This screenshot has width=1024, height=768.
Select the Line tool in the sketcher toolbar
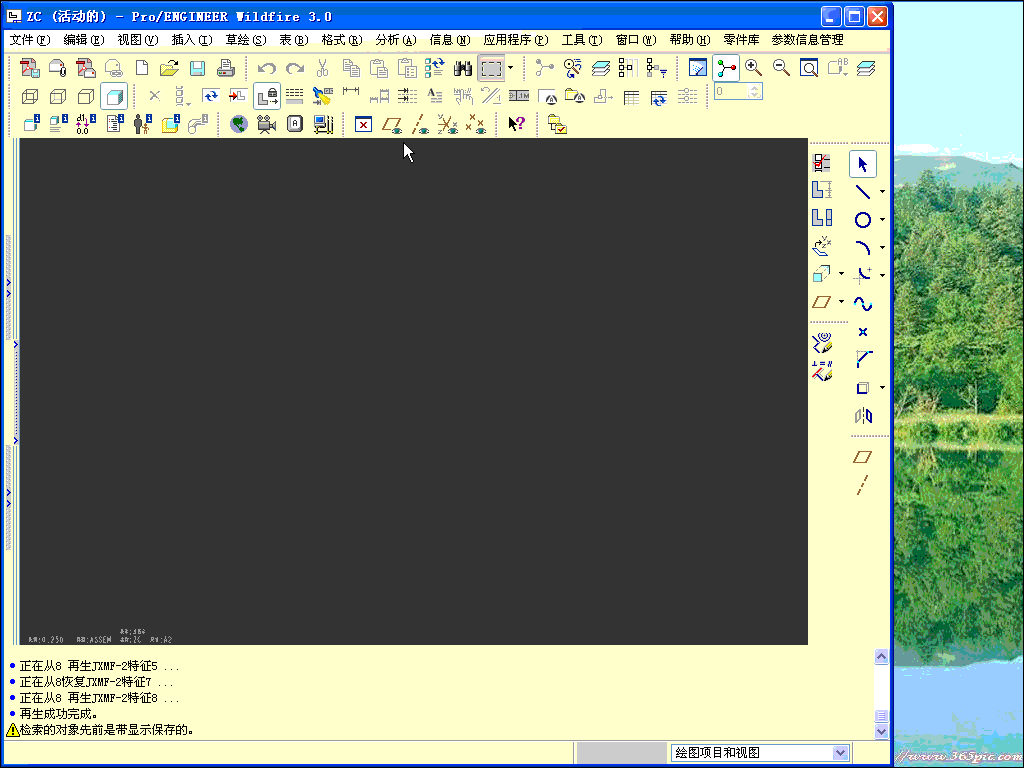[862, 190]
